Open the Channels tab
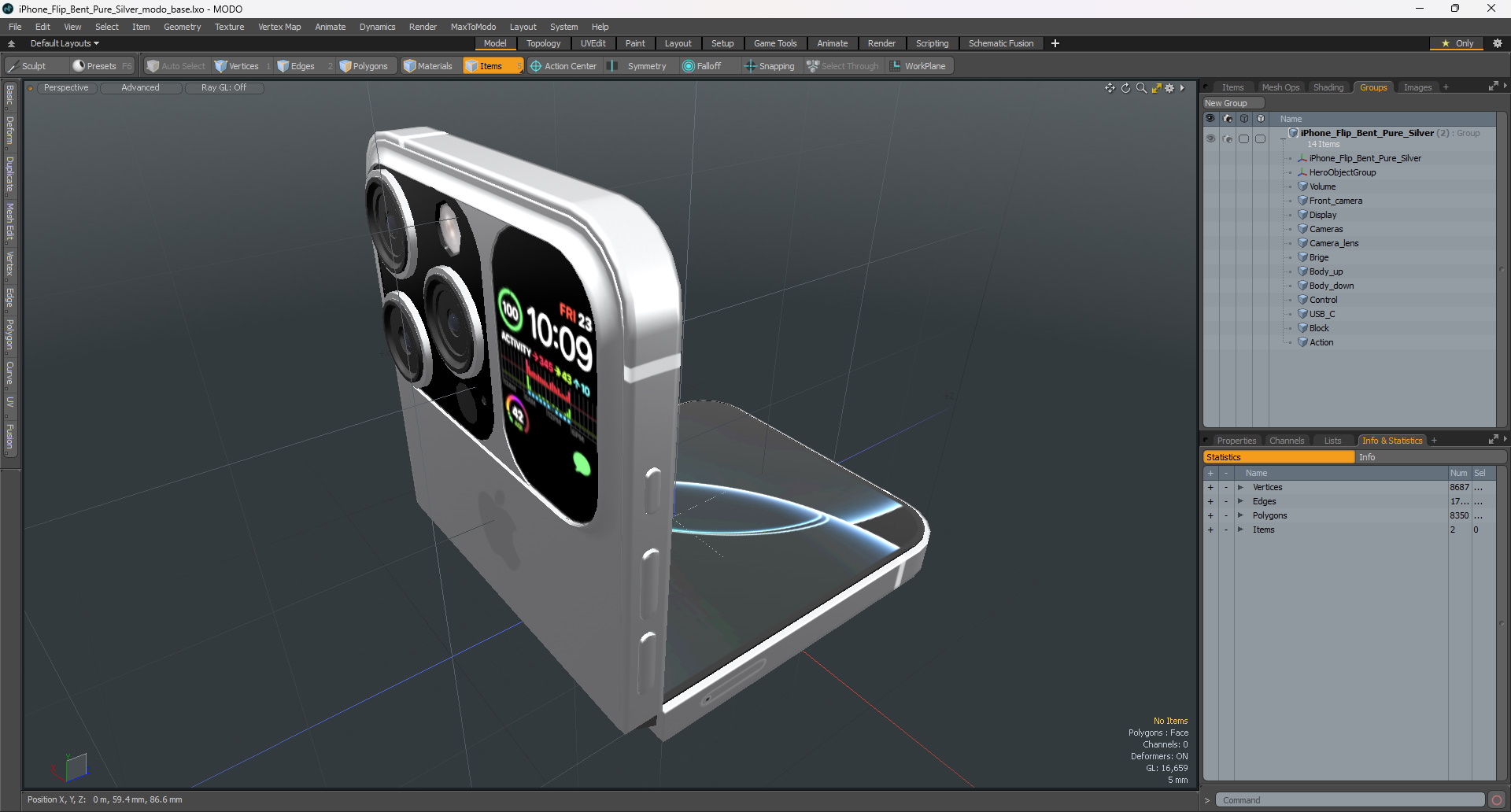 point(1286,441)
